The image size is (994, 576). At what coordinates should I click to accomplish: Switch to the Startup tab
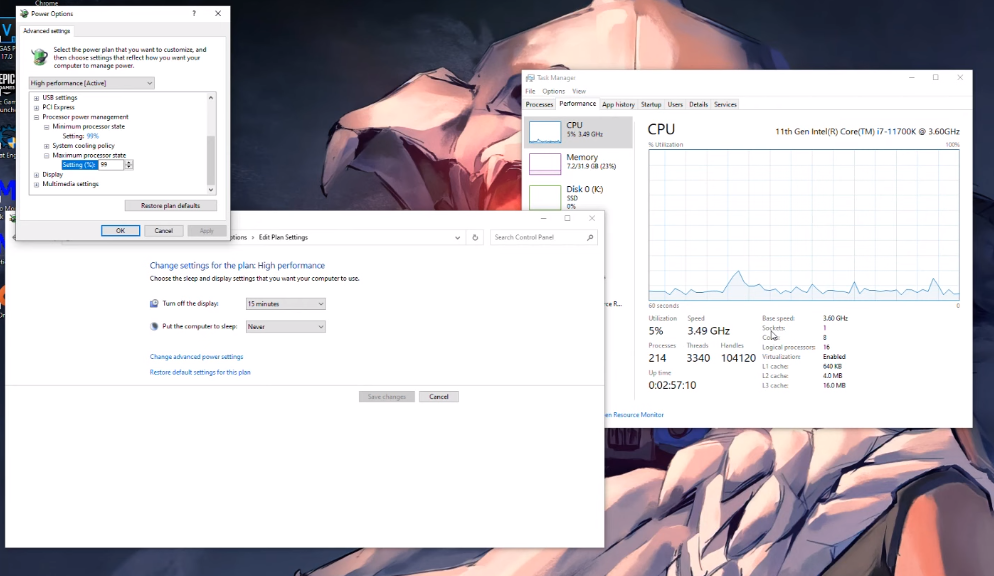point(651,105)
